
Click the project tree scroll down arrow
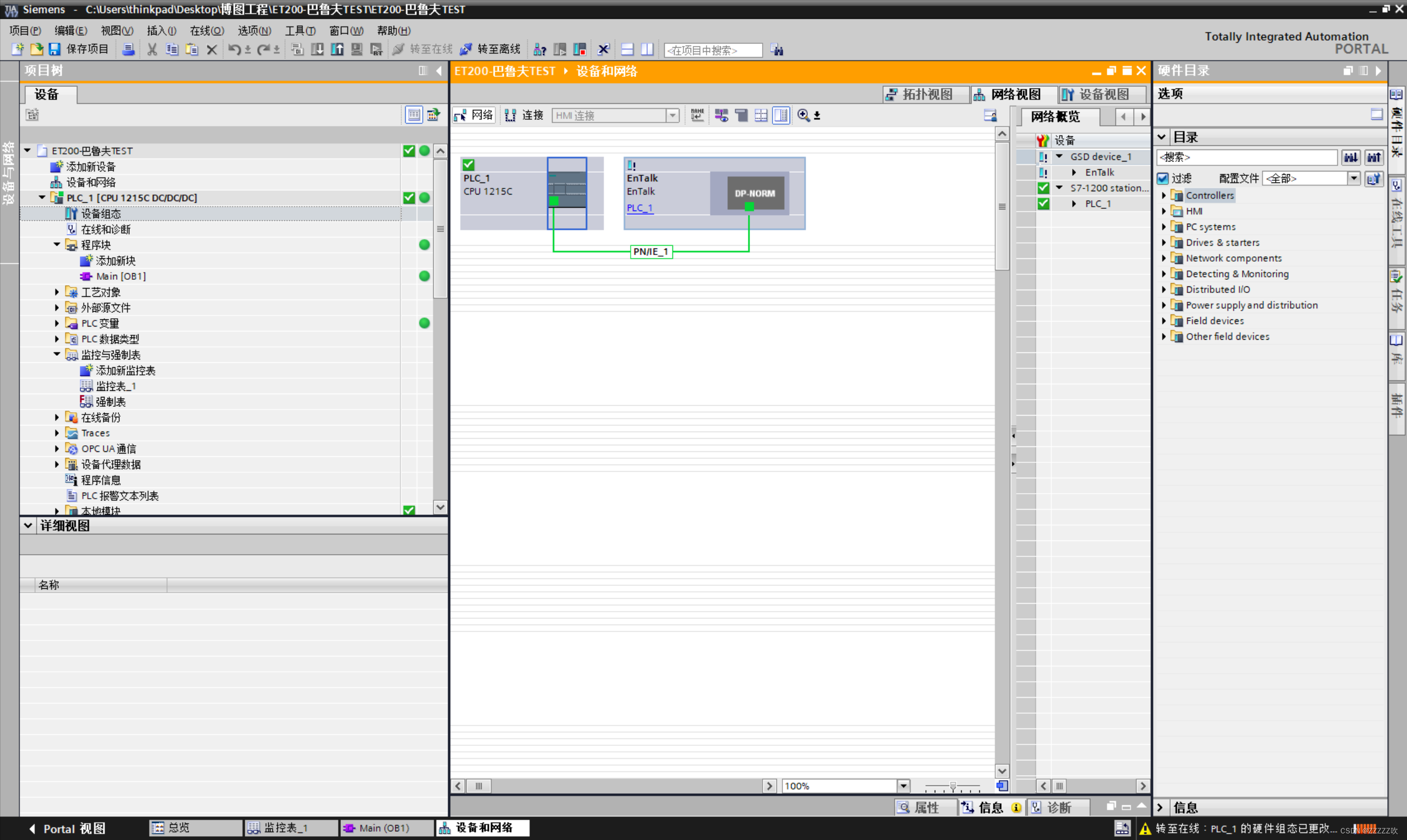[x=440, y=507]
